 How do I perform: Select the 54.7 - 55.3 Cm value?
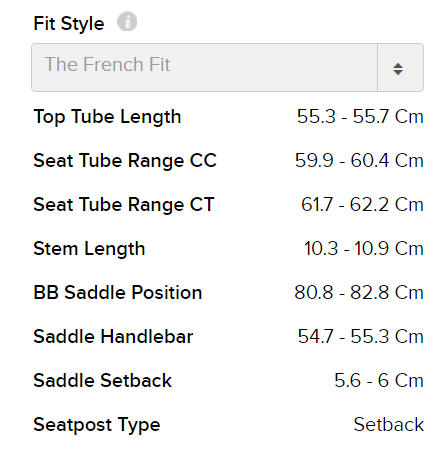[x=361, y=336]
